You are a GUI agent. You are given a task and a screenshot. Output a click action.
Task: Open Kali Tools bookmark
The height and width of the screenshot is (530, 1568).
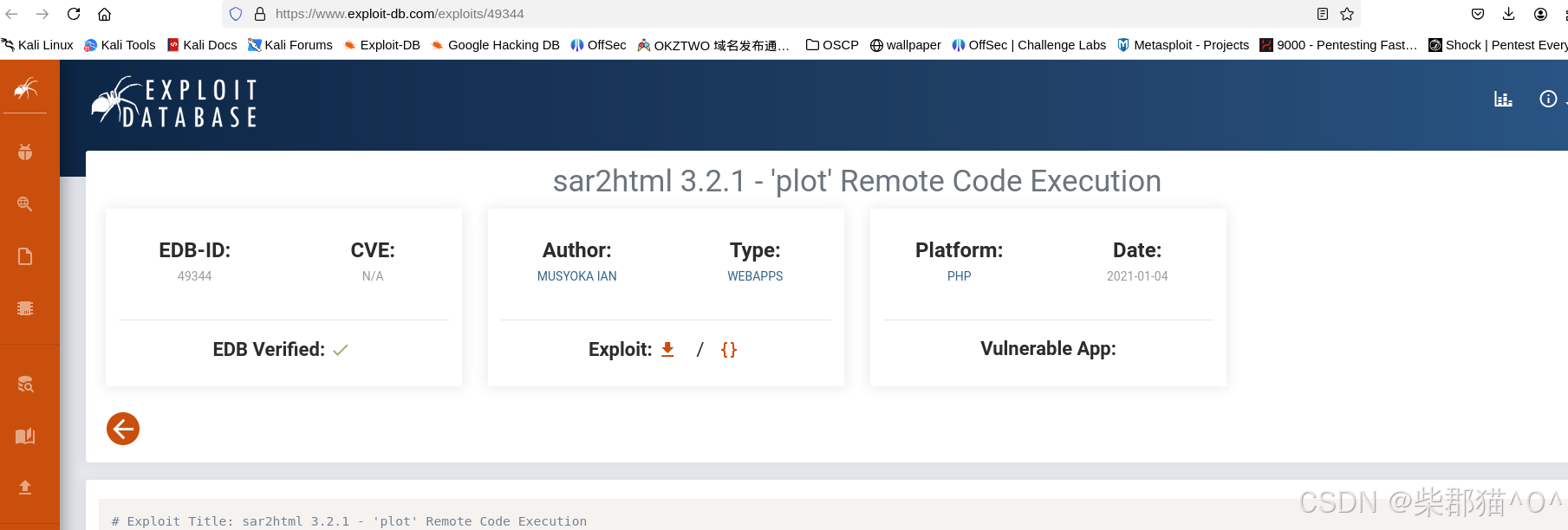coord(120,45)
